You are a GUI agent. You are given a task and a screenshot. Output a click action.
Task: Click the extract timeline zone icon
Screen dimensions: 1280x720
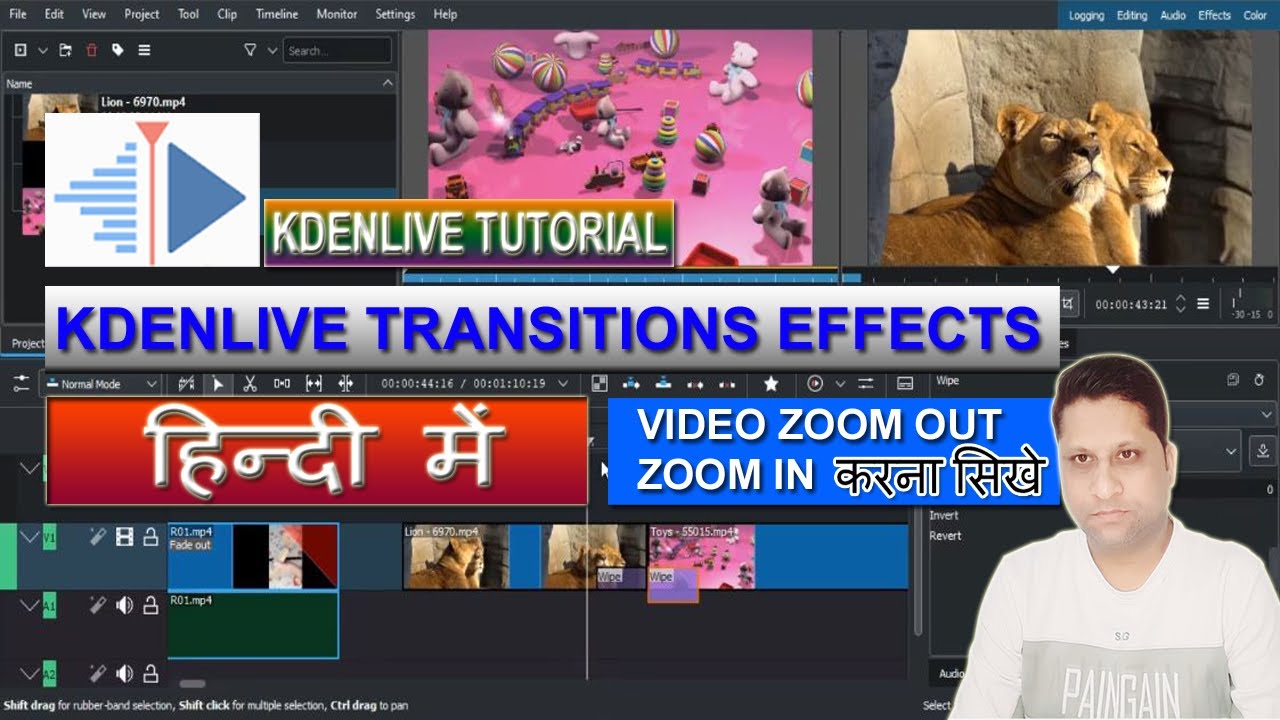point(695,383)
